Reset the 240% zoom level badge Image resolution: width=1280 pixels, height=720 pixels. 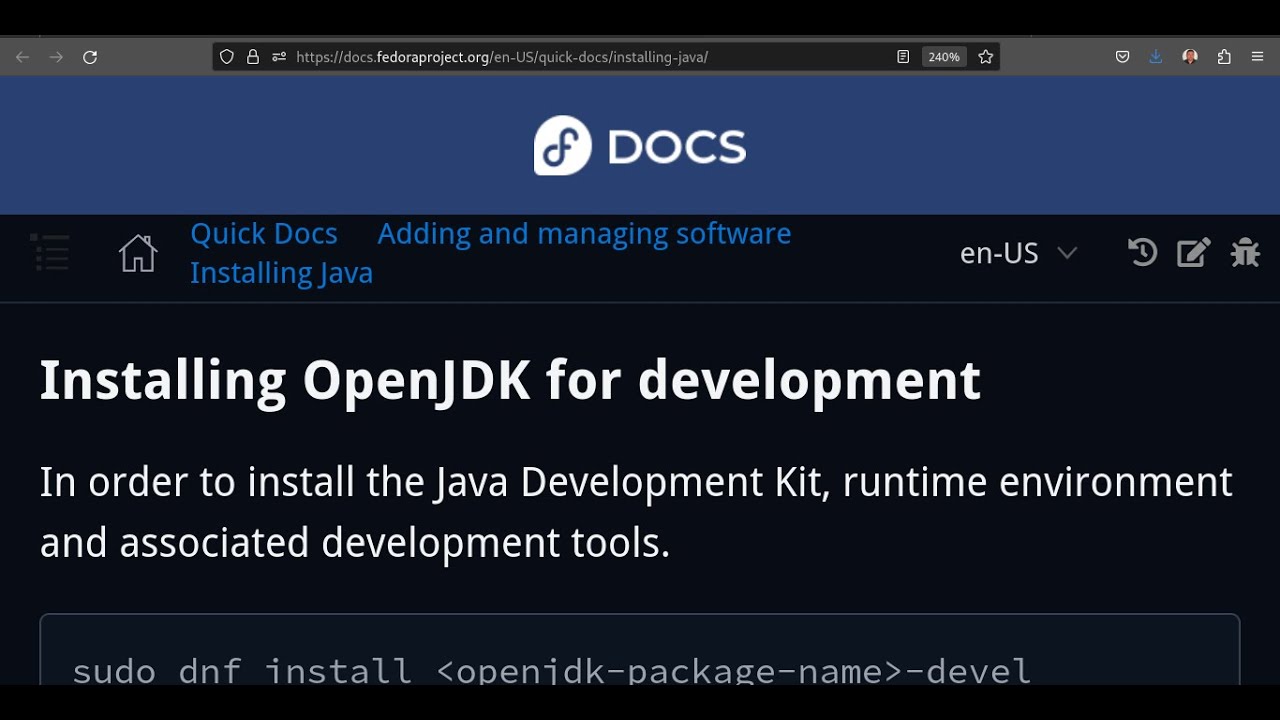pyautogui.click(x=944, y=57)
